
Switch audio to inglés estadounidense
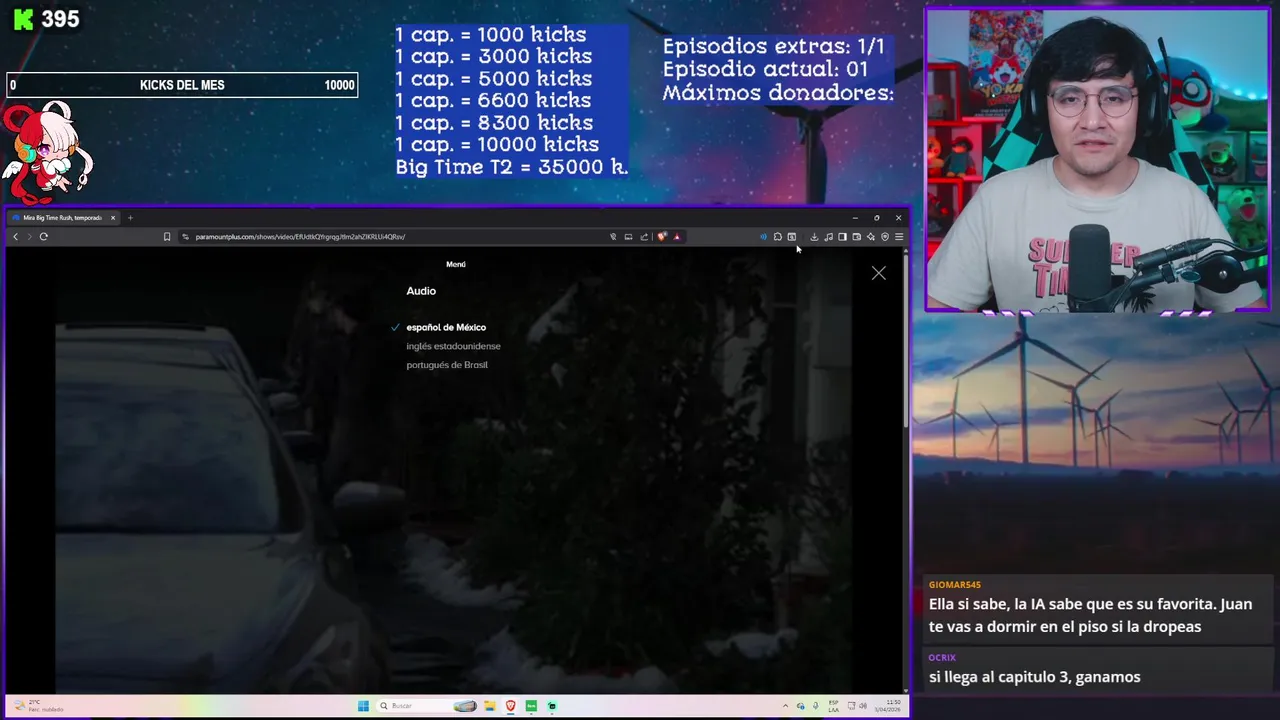click(453, 346)
